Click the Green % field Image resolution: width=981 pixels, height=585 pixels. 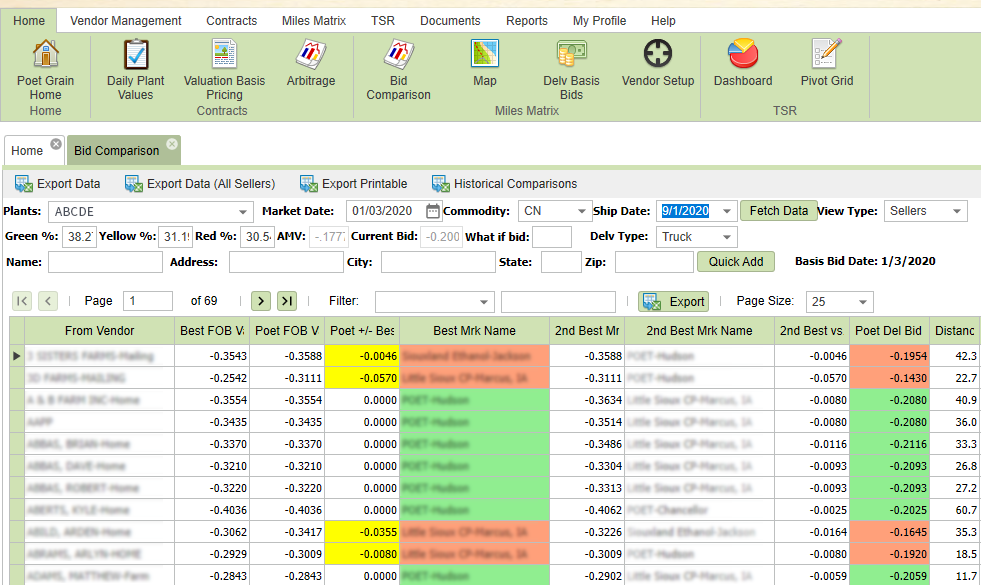pos(79,237)
